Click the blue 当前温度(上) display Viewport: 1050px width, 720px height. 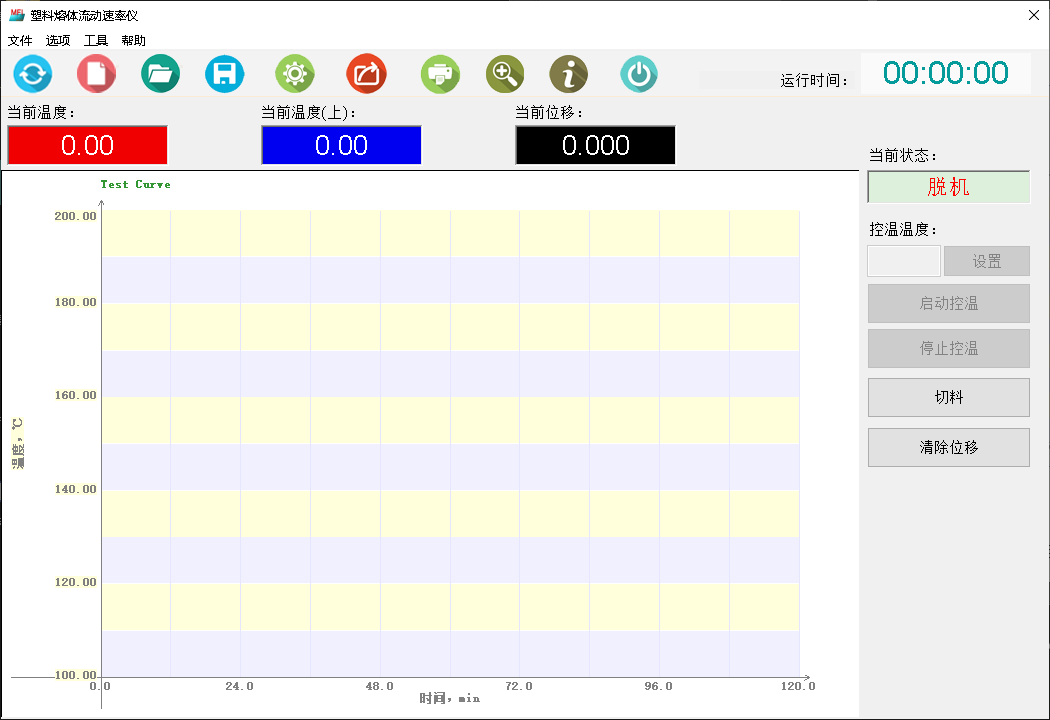pos(341,145)
